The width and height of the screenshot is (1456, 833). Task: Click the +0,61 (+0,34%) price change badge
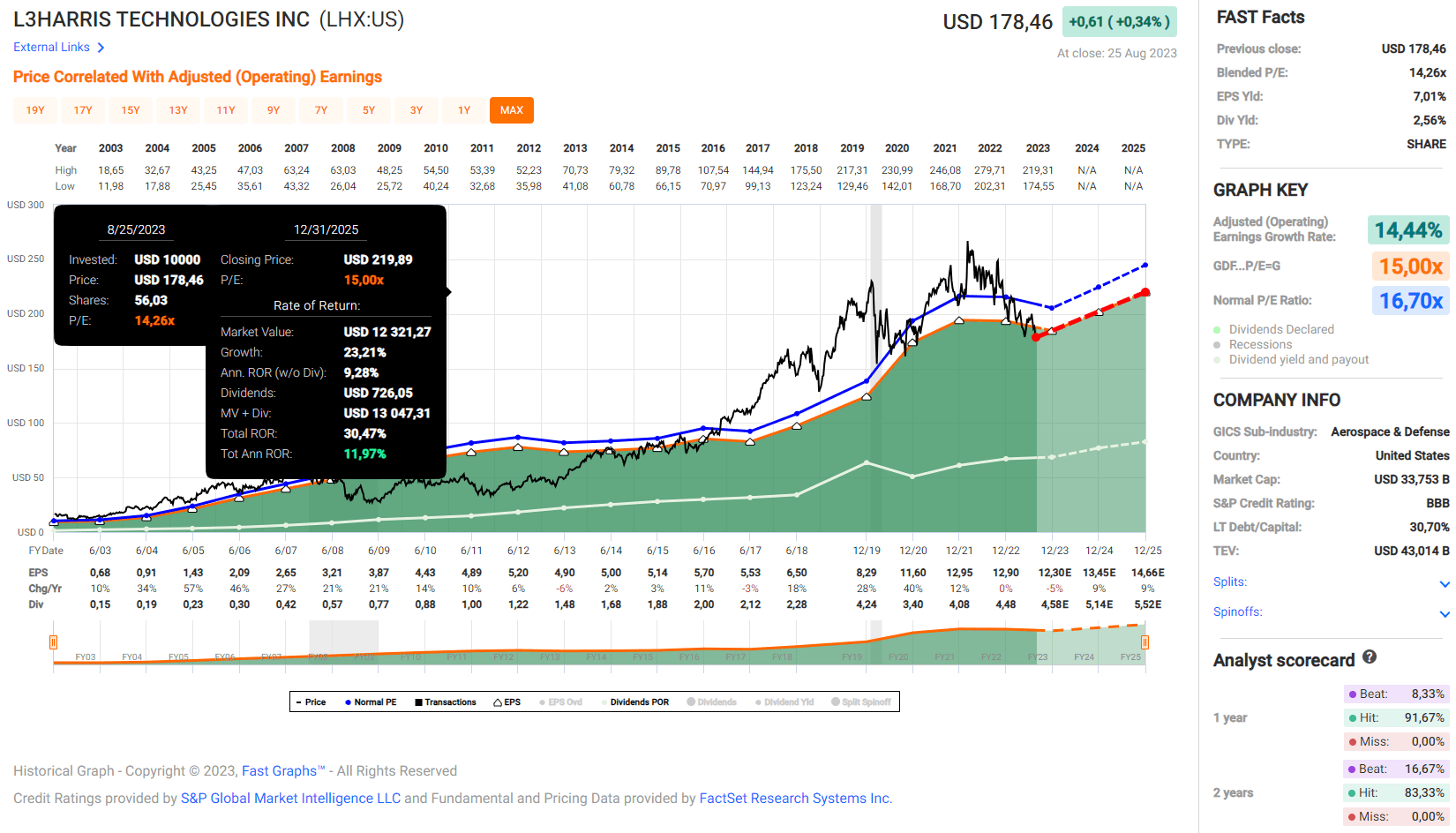1119,22
